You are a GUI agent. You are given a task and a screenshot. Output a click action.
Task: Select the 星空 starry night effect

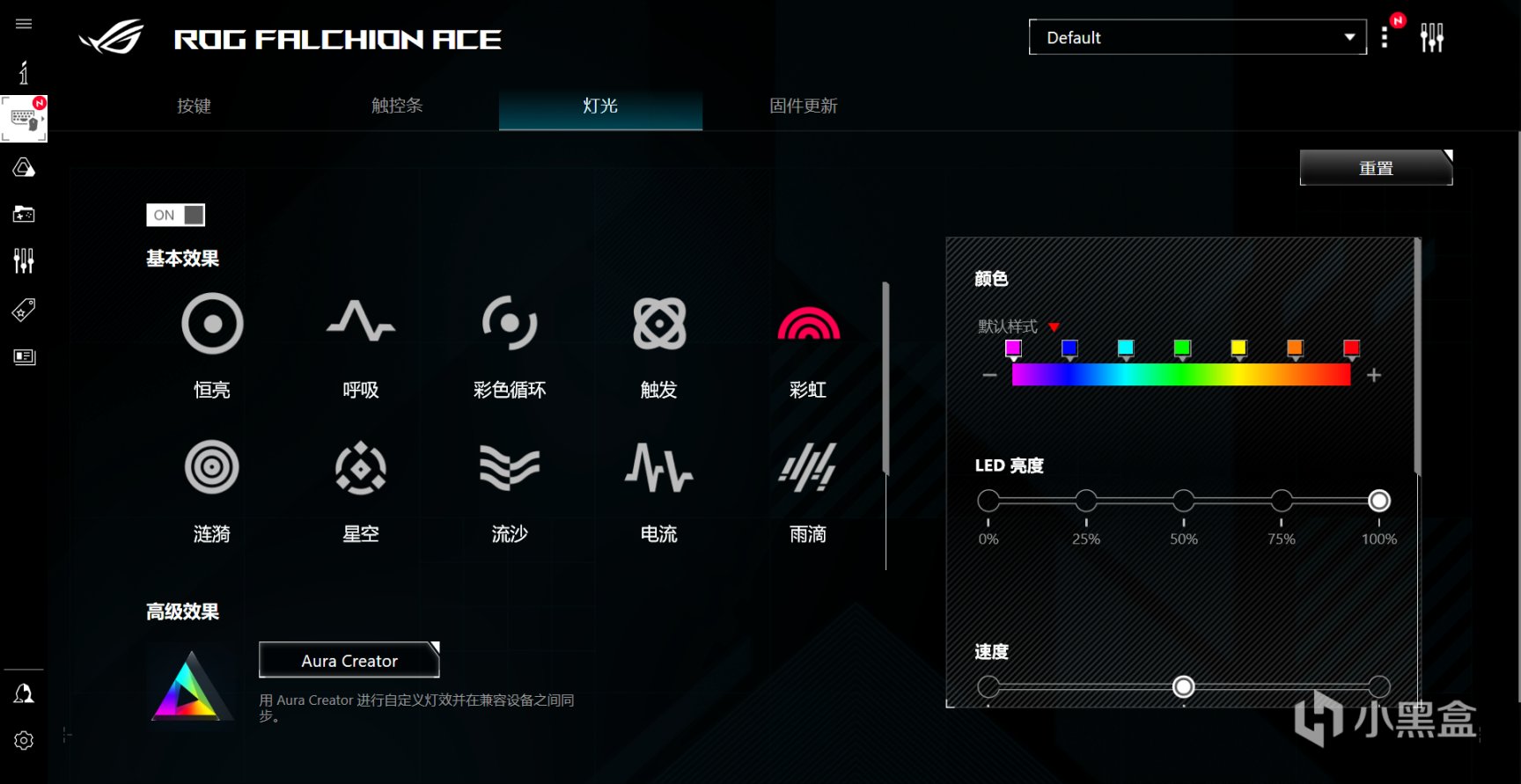(x=361, y=467)
